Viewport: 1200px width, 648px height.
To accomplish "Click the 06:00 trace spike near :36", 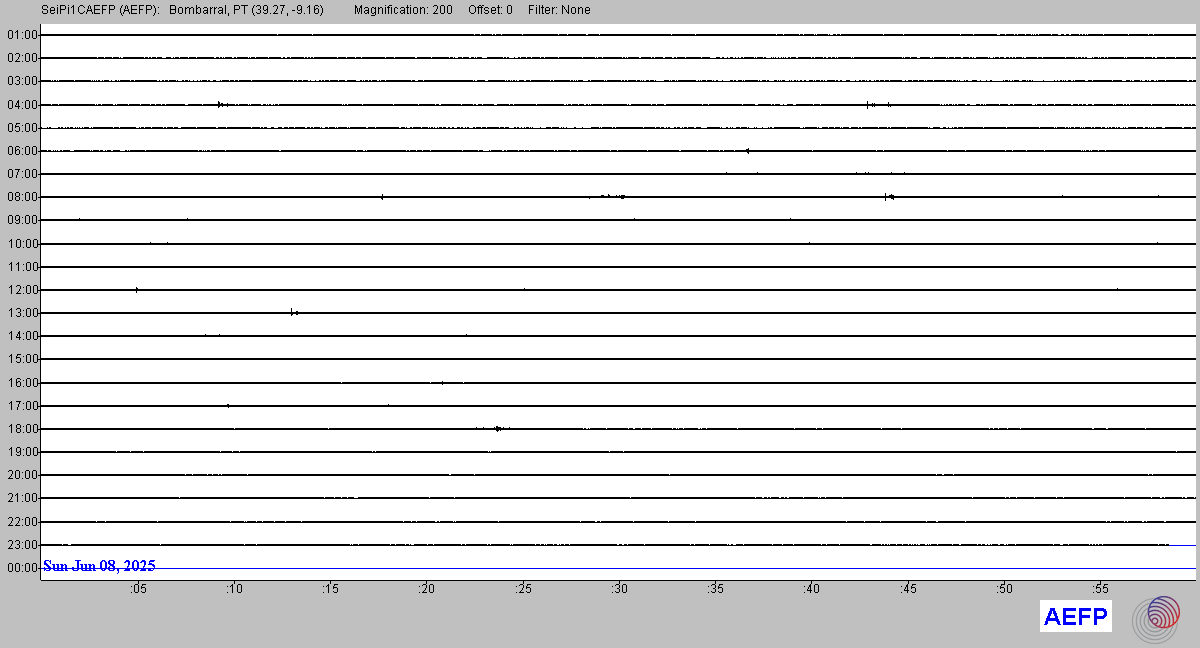I will (x=747, y=151).
